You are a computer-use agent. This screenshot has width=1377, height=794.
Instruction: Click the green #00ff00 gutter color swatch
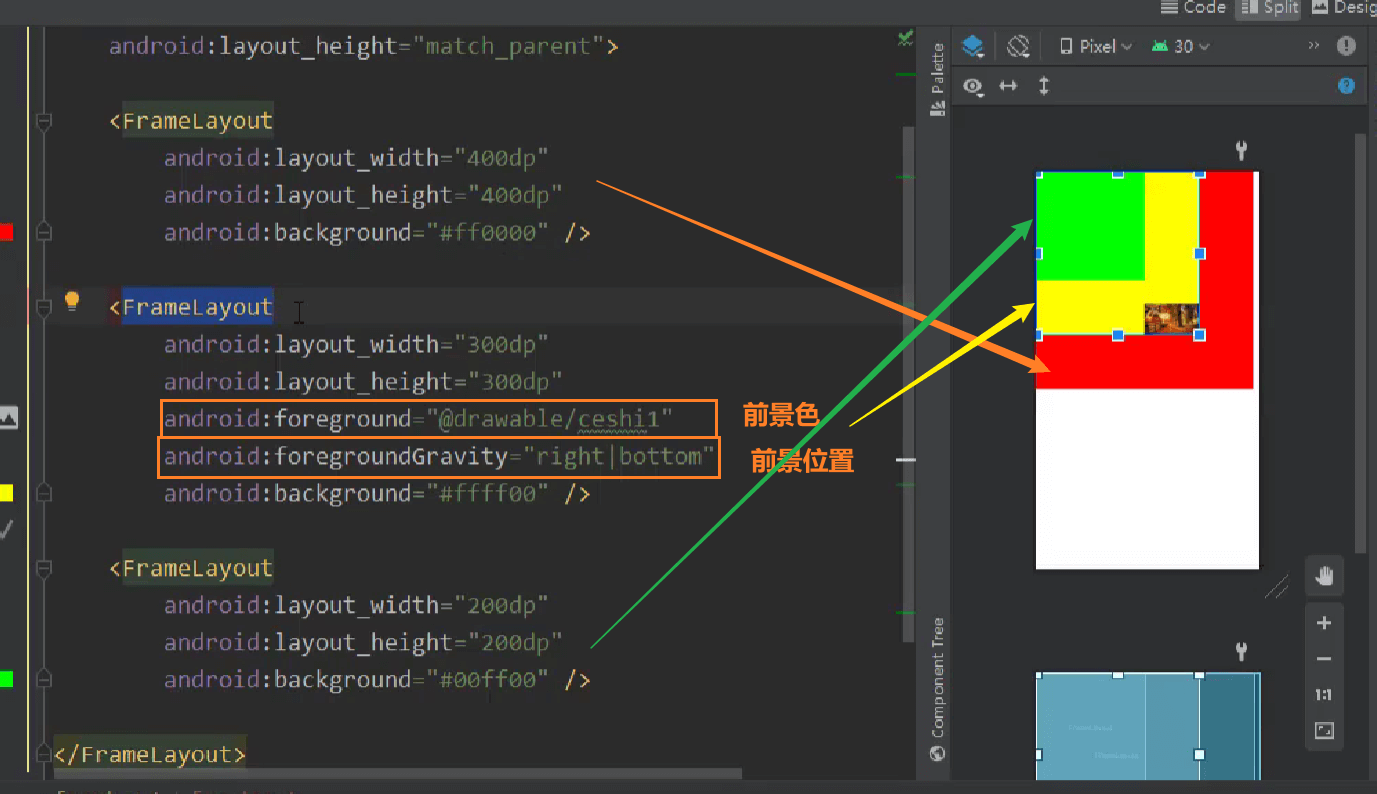(x=6, y=679)
